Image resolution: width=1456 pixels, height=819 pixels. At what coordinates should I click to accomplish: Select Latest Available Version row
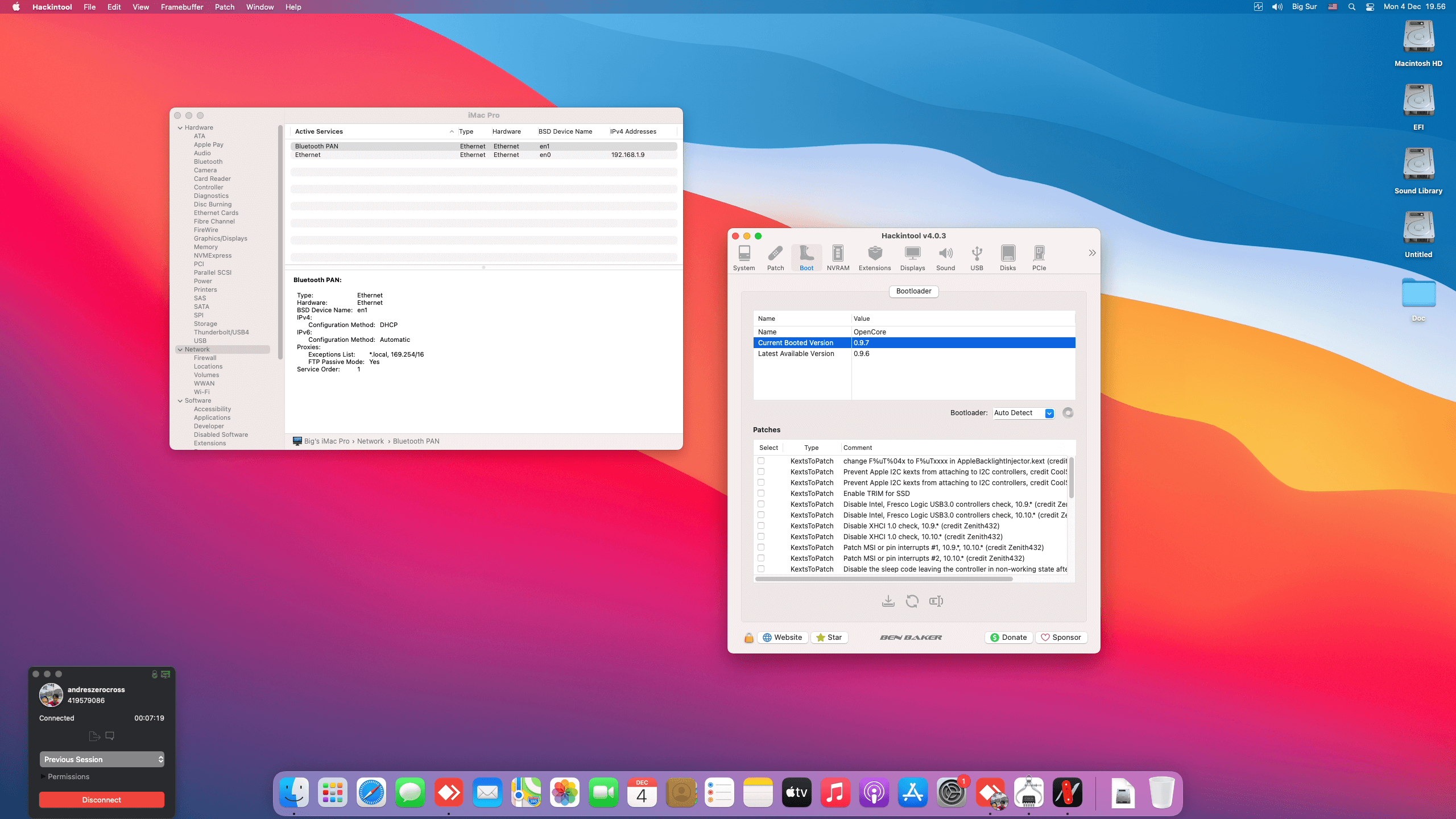(914, 354)
